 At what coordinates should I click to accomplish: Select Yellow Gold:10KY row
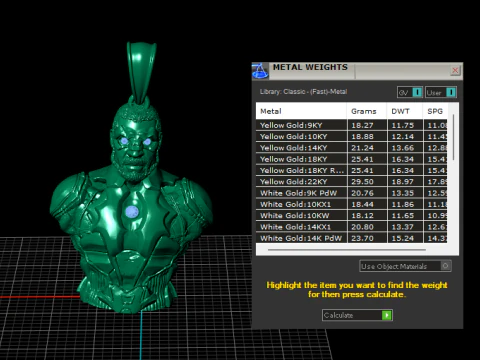352,136
